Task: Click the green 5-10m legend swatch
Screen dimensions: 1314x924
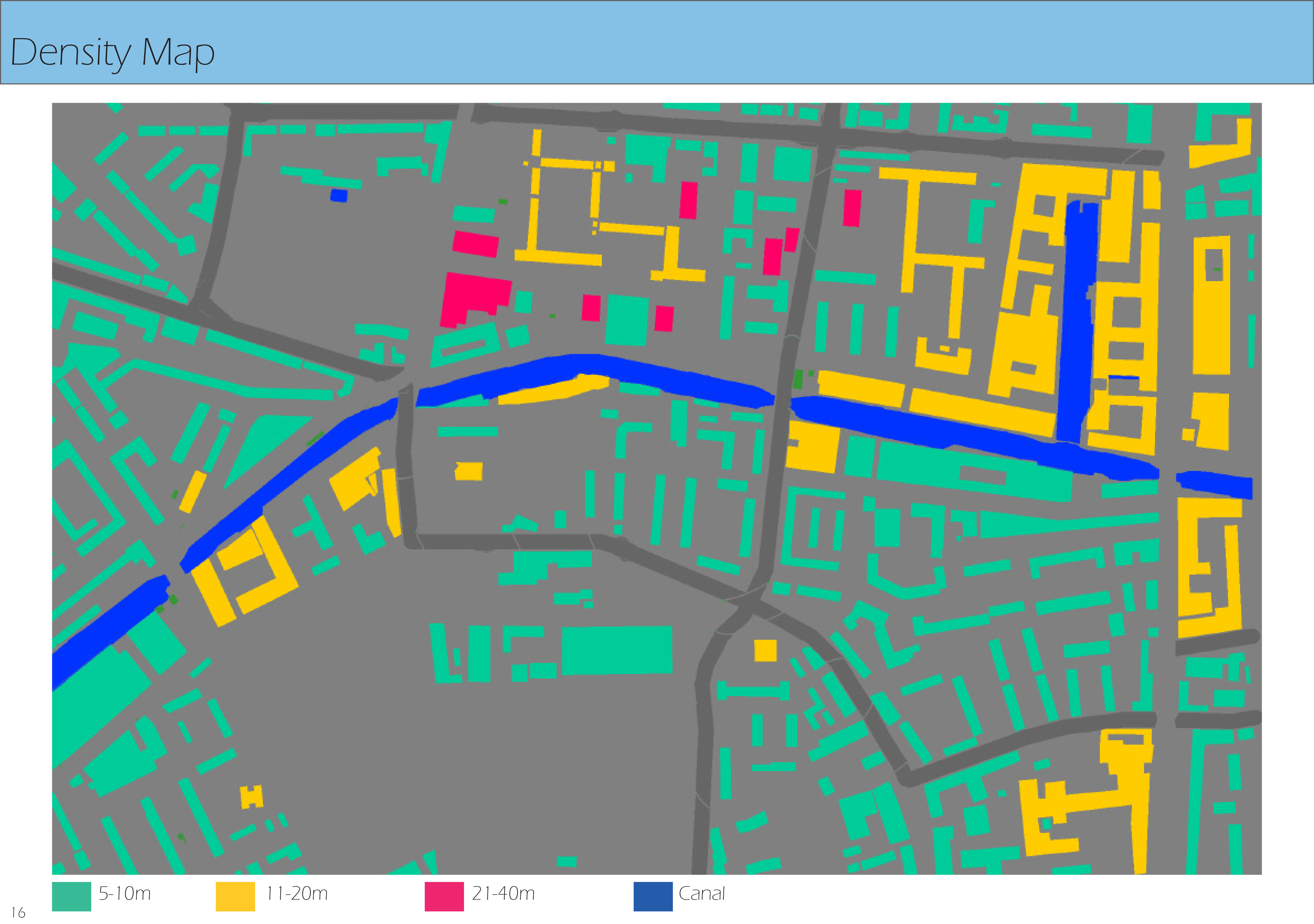Action: 72,896
